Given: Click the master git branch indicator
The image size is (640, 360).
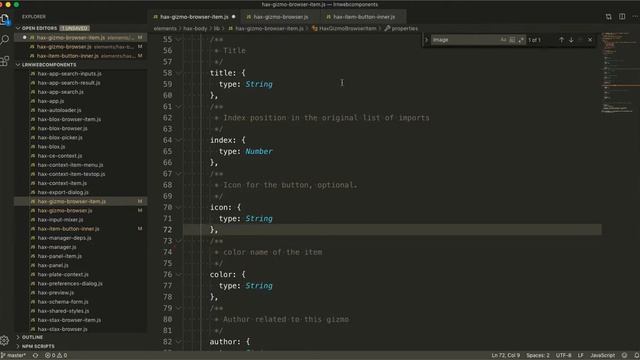Looking at the screenshot, I should point(13,356).
